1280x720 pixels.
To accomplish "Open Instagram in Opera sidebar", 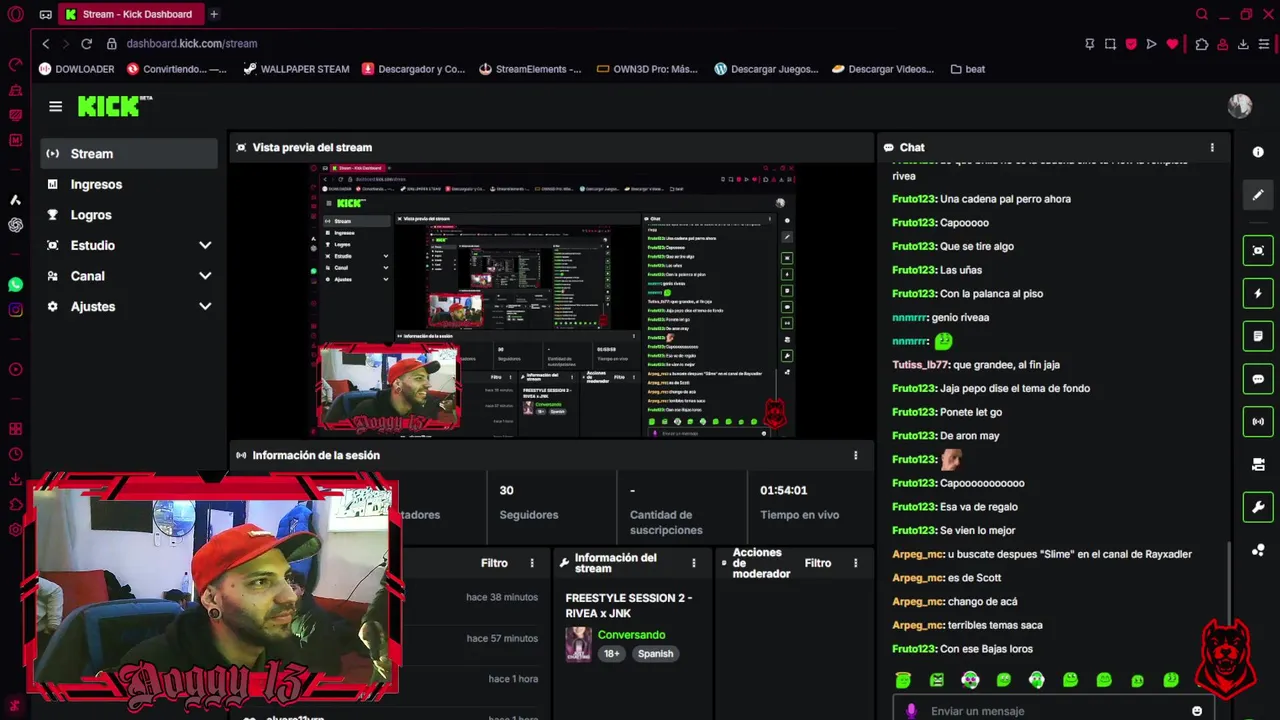I will click(x=15, y=310).
